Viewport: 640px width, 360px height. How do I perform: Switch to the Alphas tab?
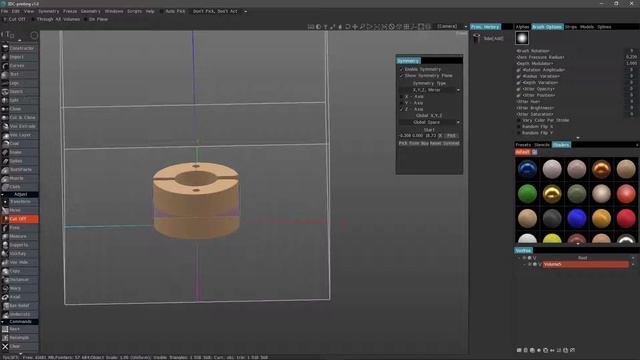(522, 27)
